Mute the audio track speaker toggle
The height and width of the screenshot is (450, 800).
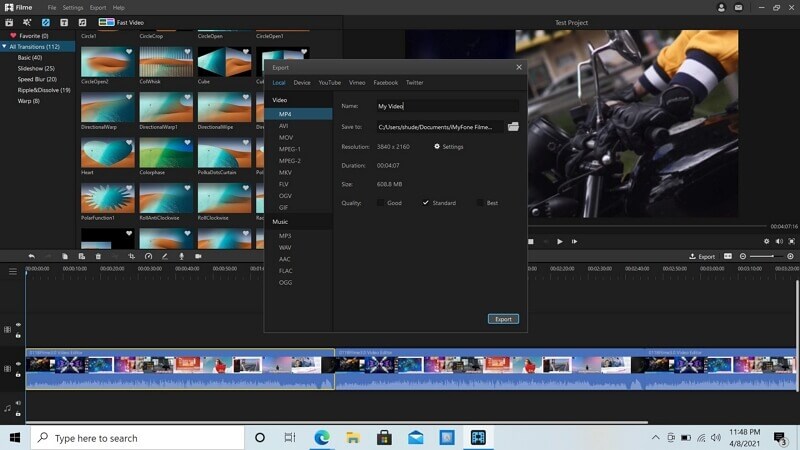(18, 403)
